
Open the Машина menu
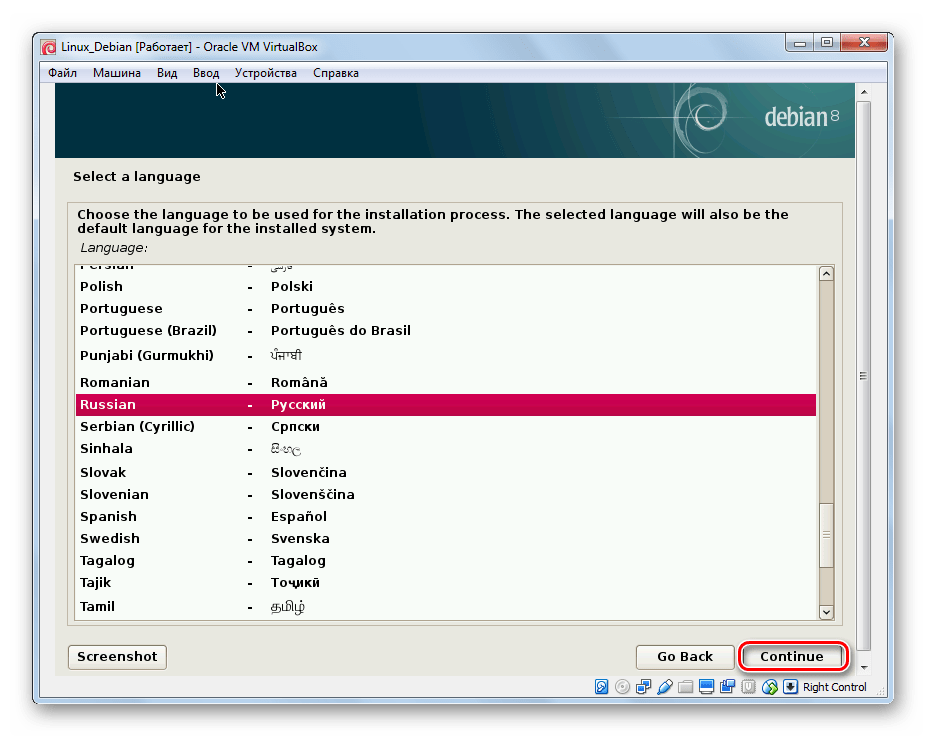tap(117, 73)
